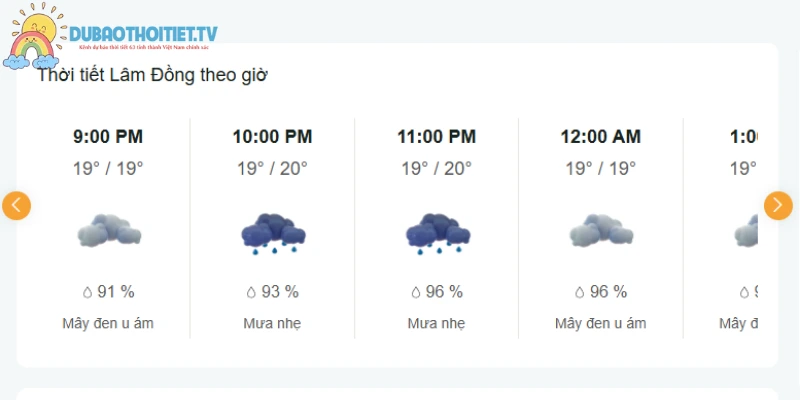800x400 pixels.
Task: Click the 9:00 PM time heading
Action: pos(108,137)
